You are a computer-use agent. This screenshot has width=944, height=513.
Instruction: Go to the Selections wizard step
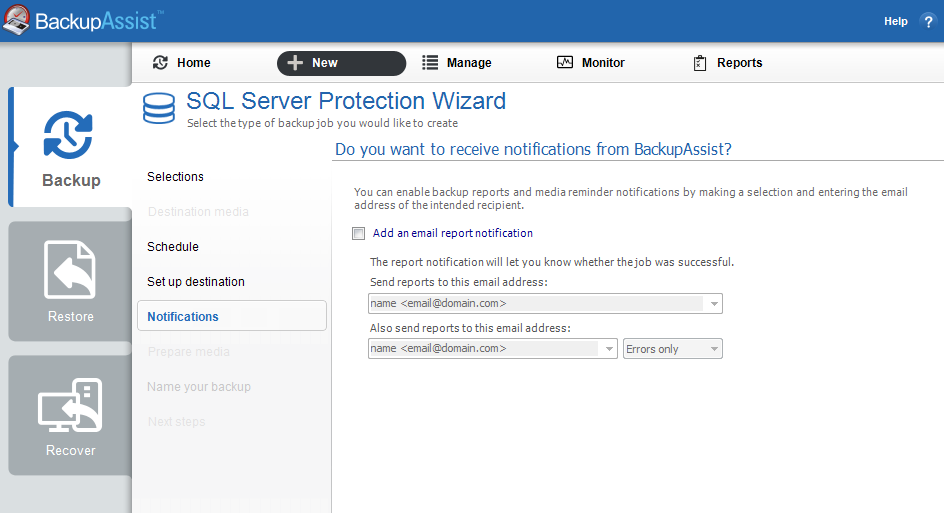[x=175, y=176]
